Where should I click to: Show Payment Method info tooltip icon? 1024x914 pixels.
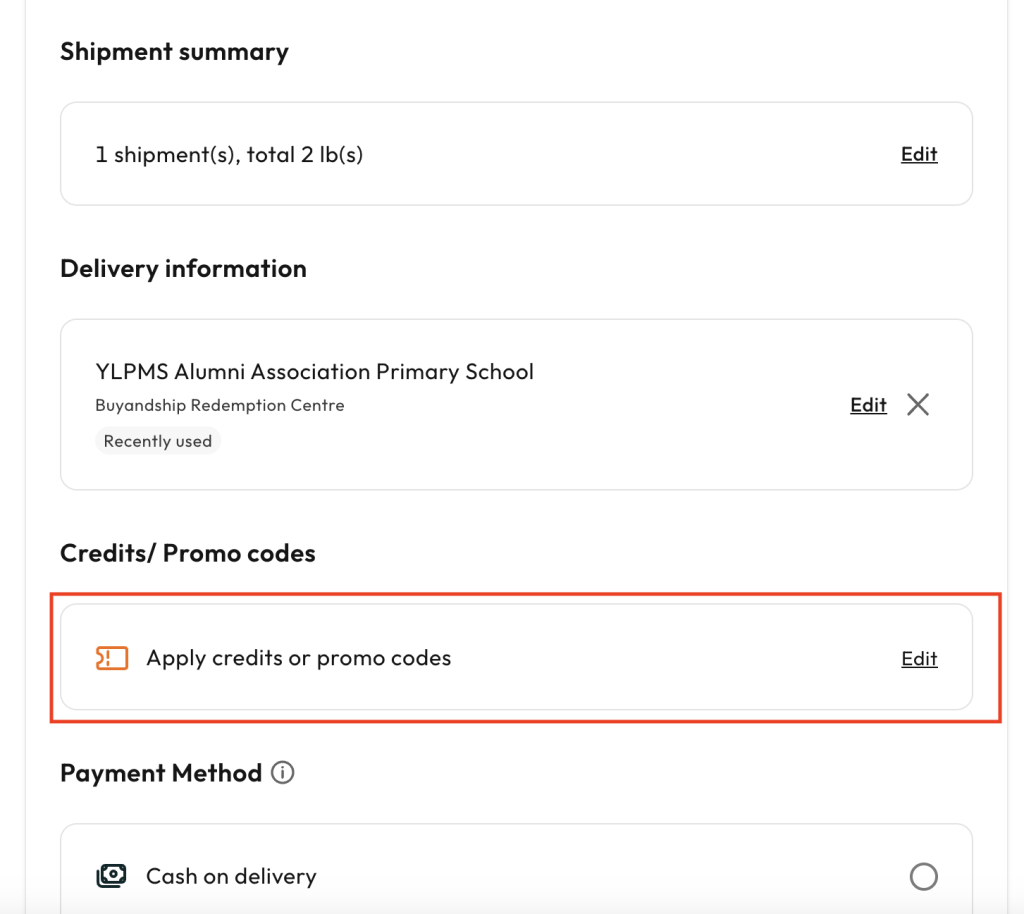[283, 773]
